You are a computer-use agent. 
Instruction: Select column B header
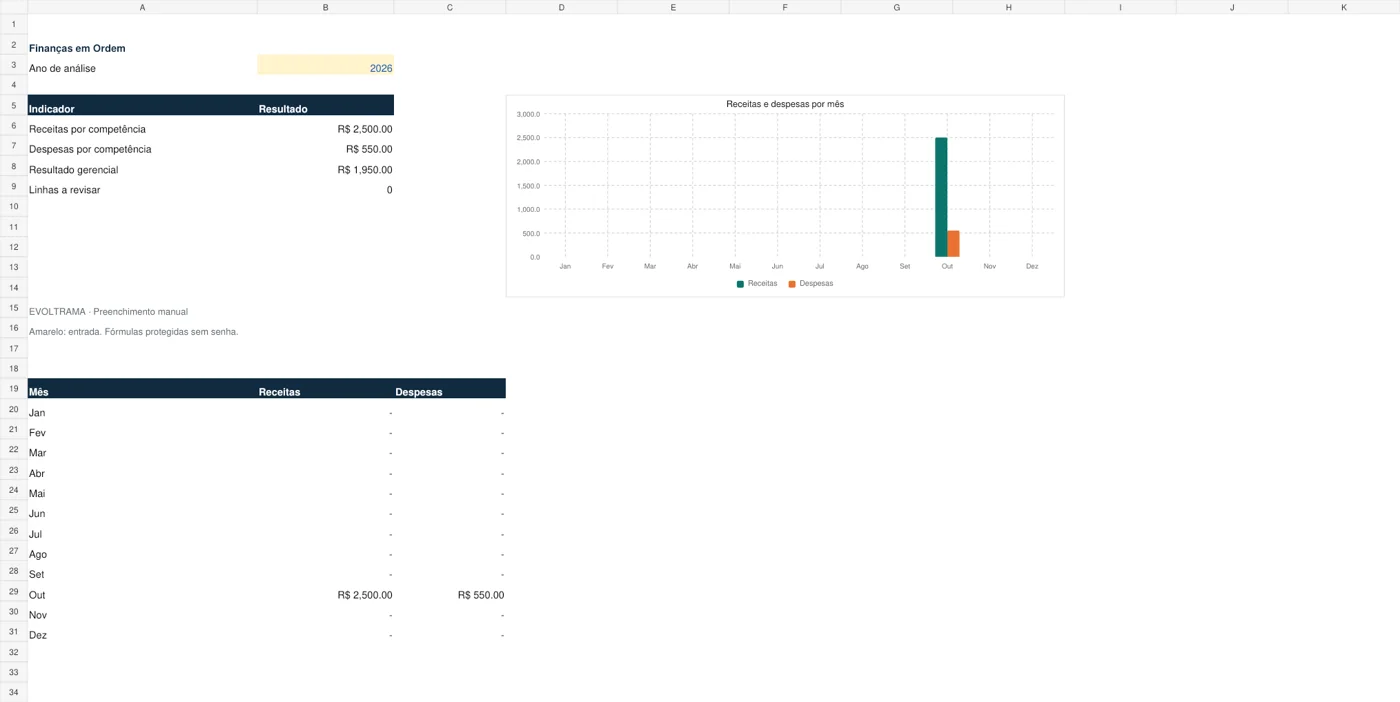326,7
